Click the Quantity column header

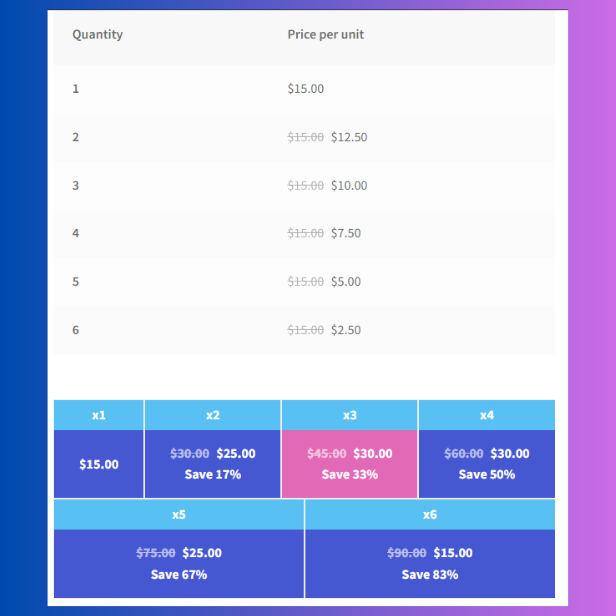pos(97,35)
